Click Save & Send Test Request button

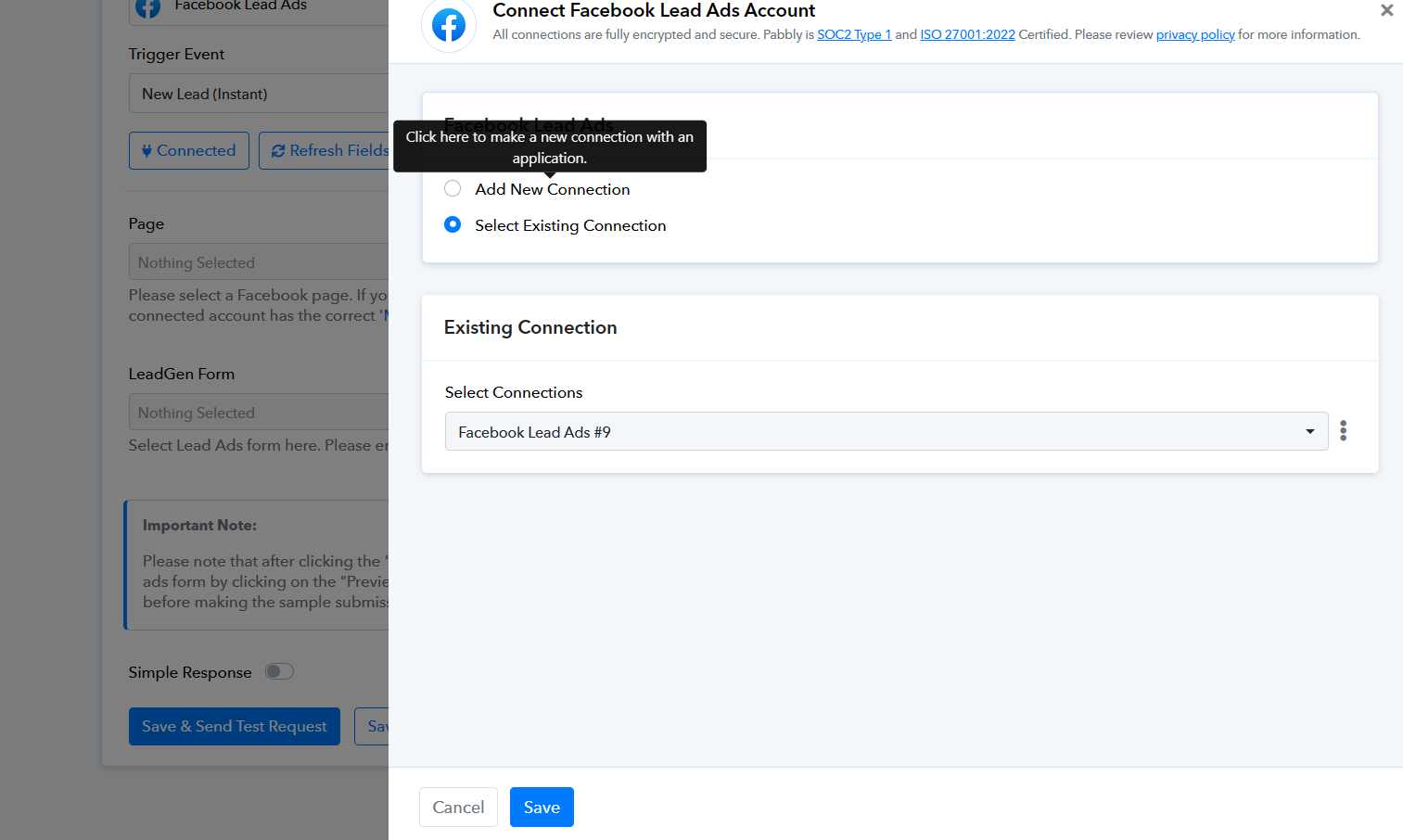tap(235, 726)
